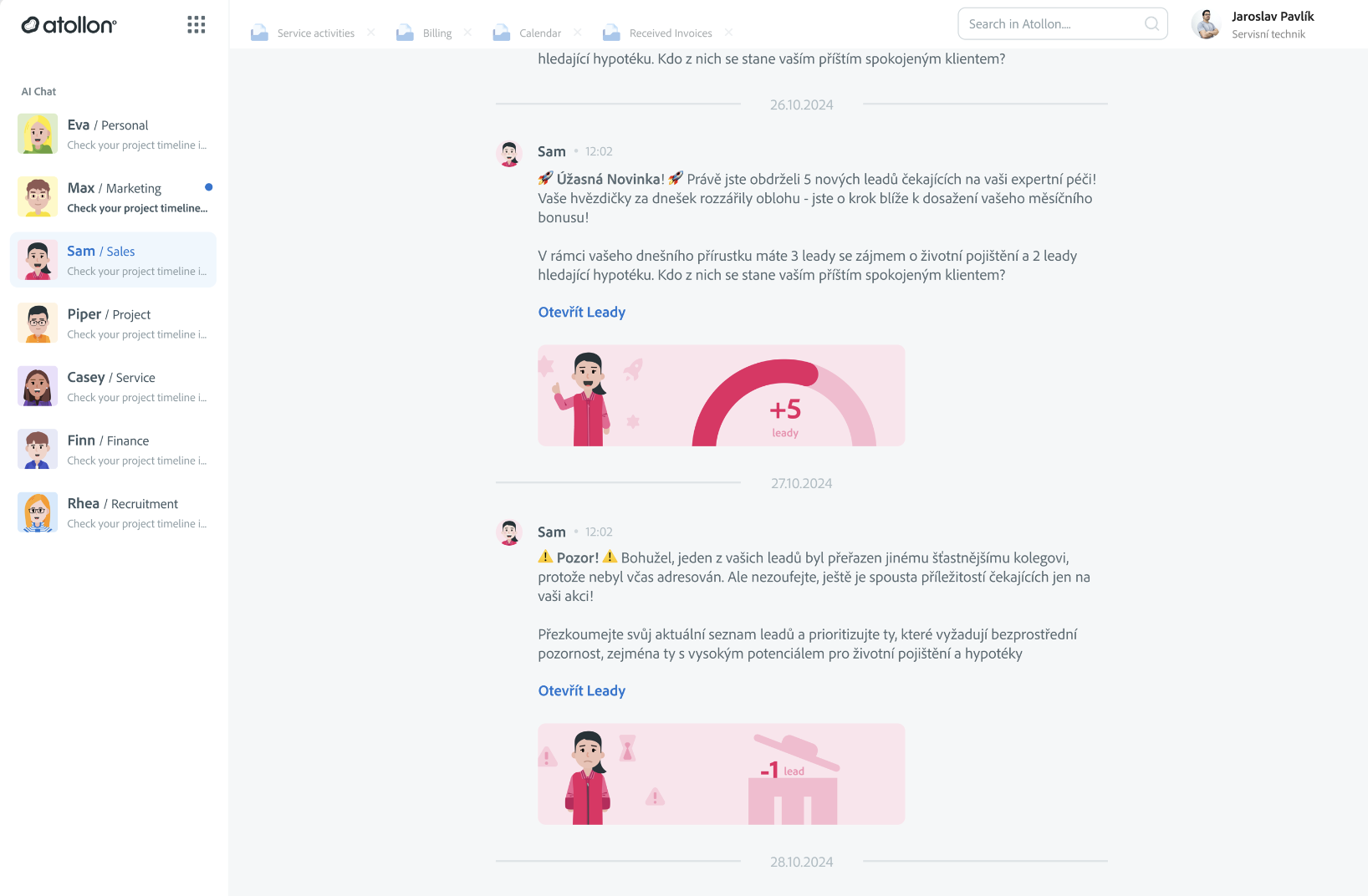Click the Billing tab folder icon
This screenshot has height=896, width=1368.
[405, 33]
